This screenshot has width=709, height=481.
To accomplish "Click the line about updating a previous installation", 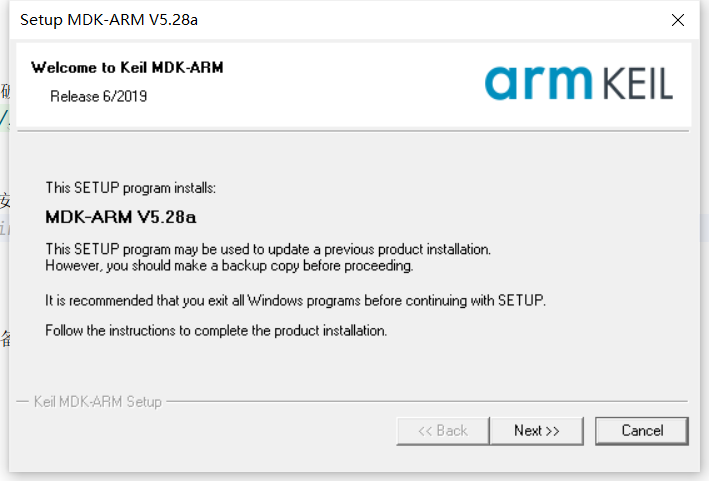I will (268, 248).
